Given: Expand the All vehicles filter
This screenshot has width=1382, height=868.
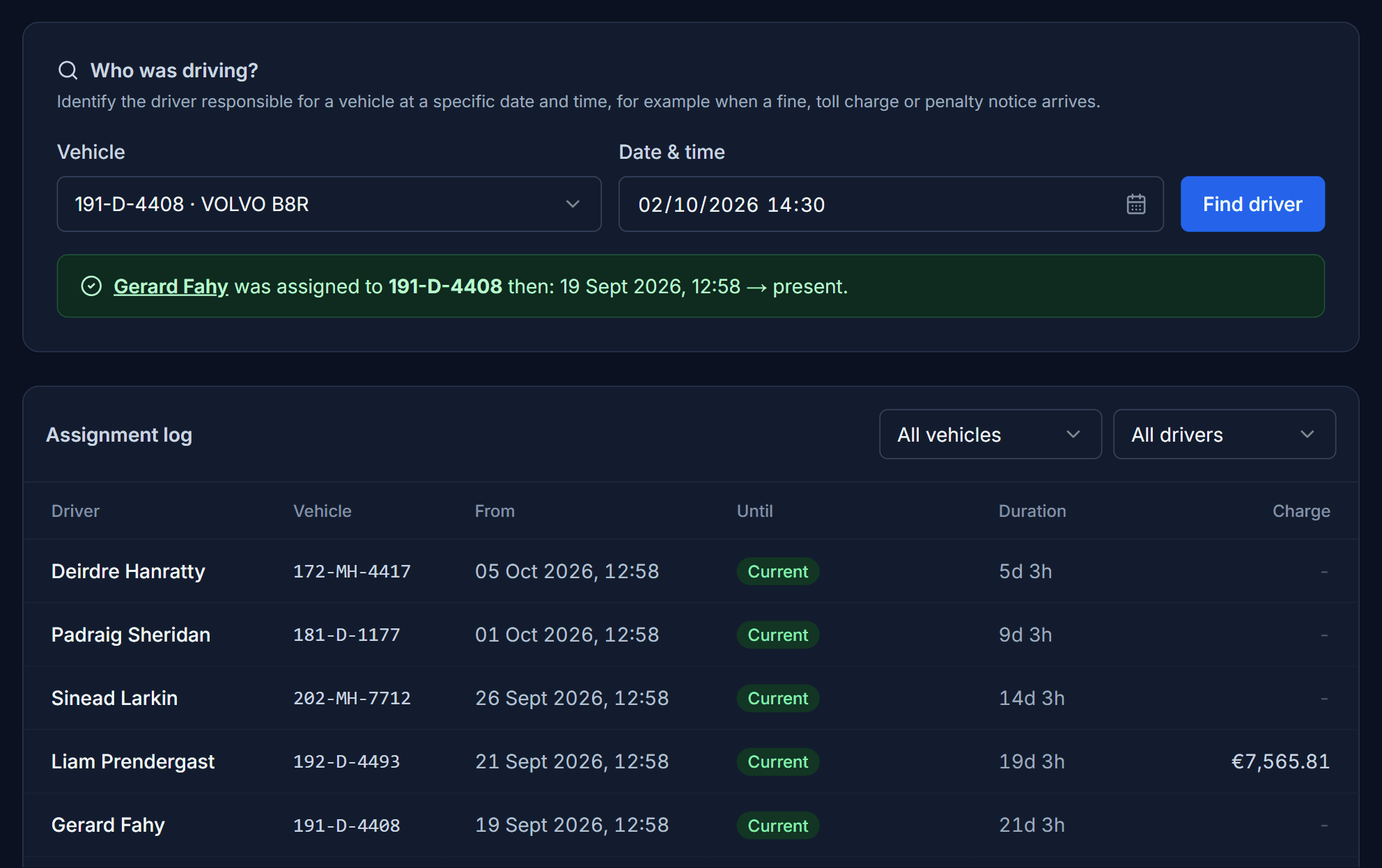Looking at the screenshot, I should click(x=991, y=434).
